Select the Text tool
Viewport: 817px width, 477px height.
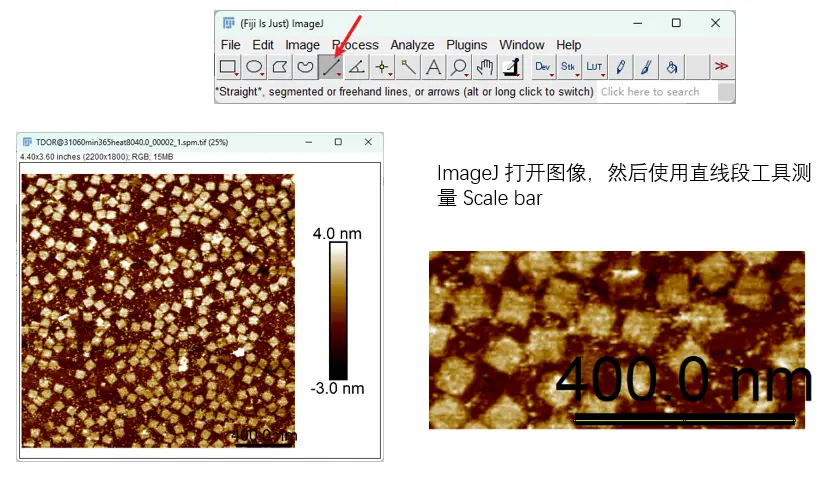tap(433, 67)
